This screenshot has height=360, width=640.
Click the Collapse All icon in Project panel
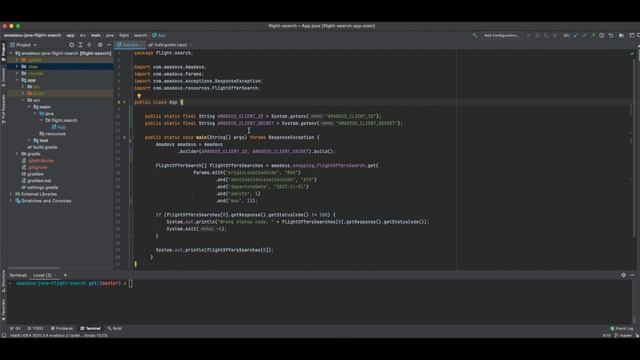coord(89,45)
